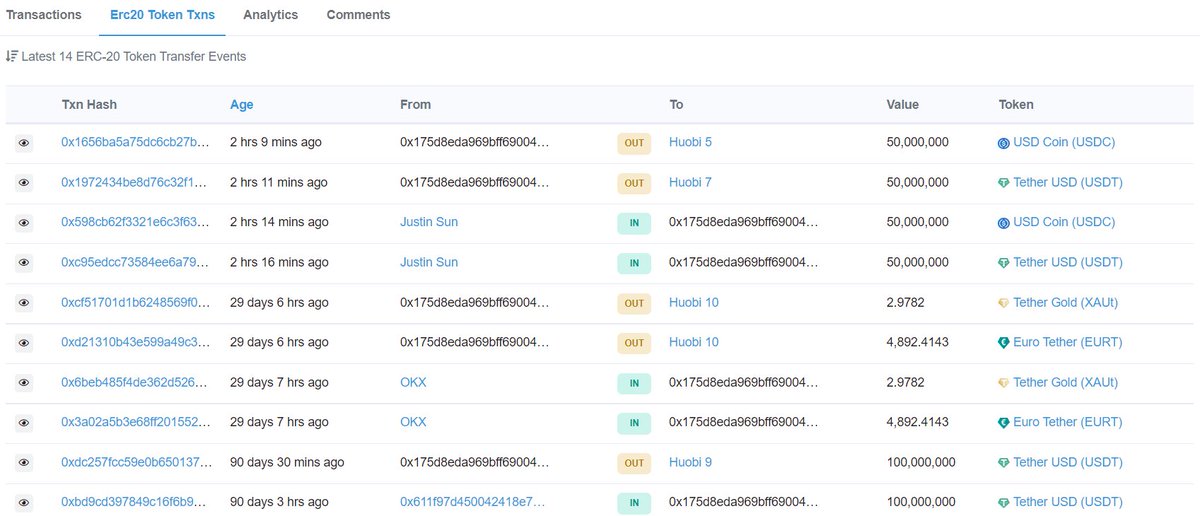Click eye icon for txn 0x1656ba5a75dc6cb27b

coord(24,143)
